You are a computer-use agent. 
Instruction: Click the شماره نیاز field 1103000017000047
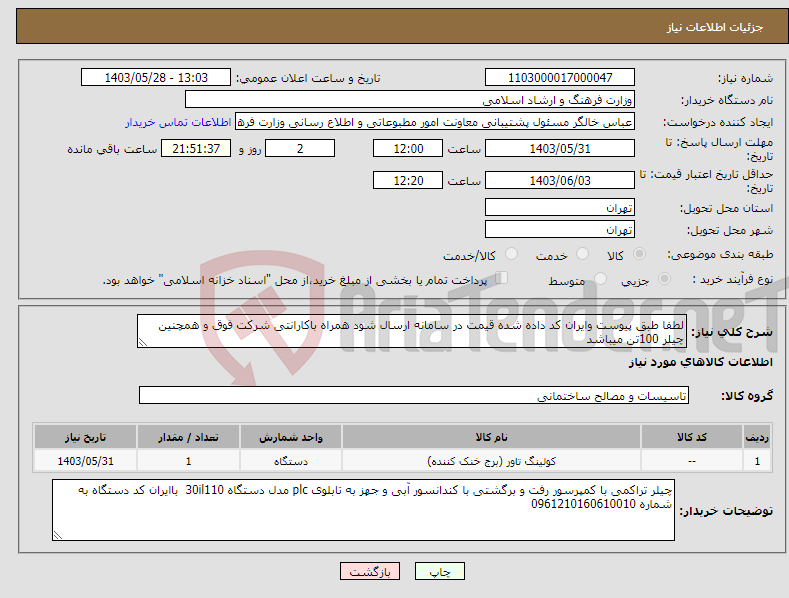pos(560,78)
